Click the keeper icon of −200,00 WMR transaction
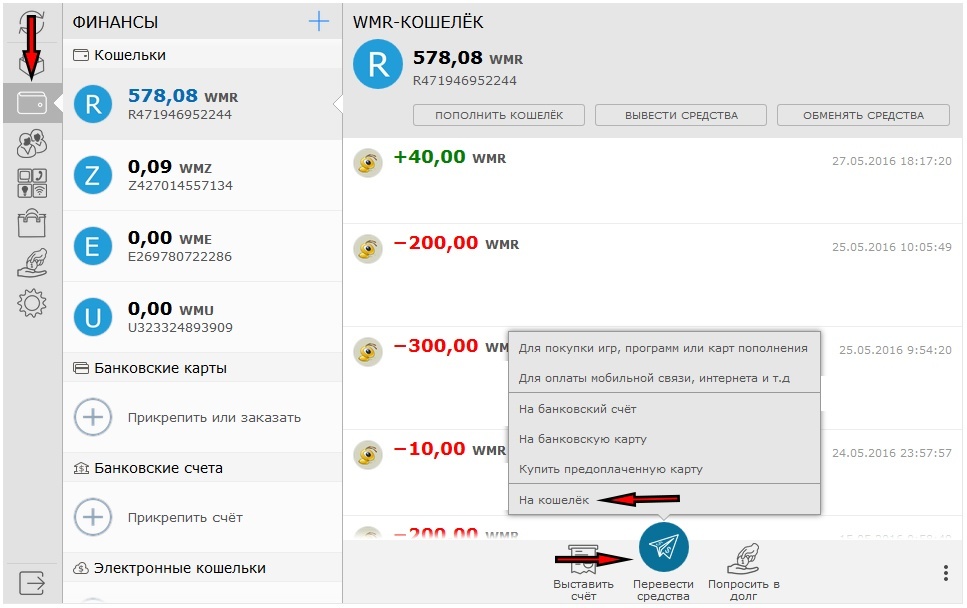 click(368, 249)
